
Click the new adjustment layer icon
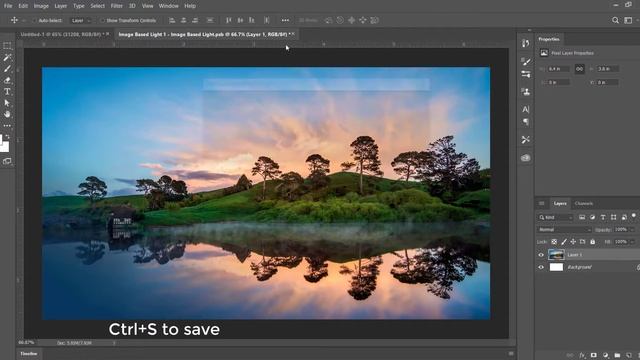[x=606, y=356]
